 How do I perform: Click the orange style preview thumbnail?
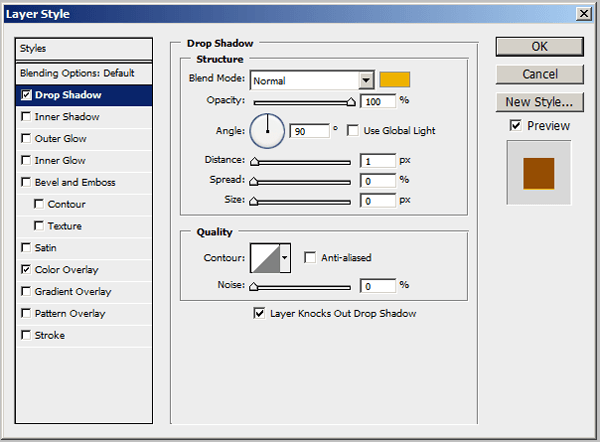pyautogui.click(x=539, y=173)
